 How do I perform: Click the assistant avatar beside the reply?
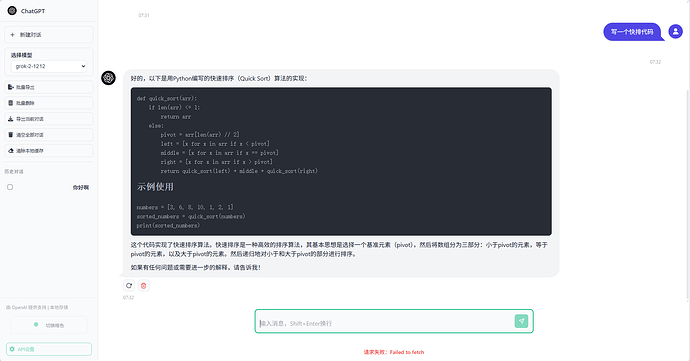[x=108, y=78]
